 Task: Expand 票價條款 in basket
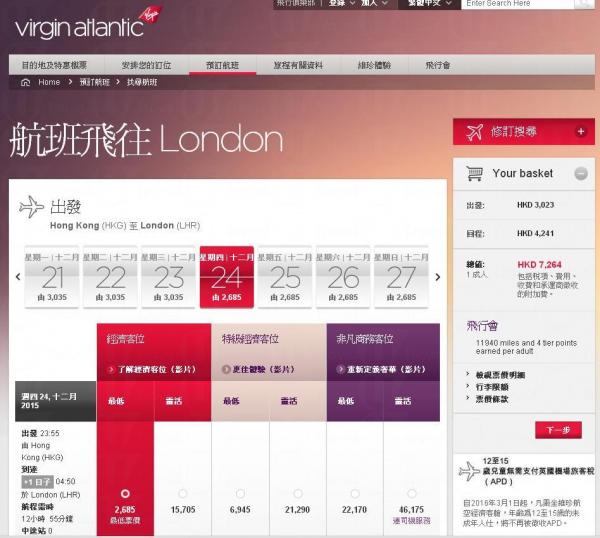pos(492,399)
